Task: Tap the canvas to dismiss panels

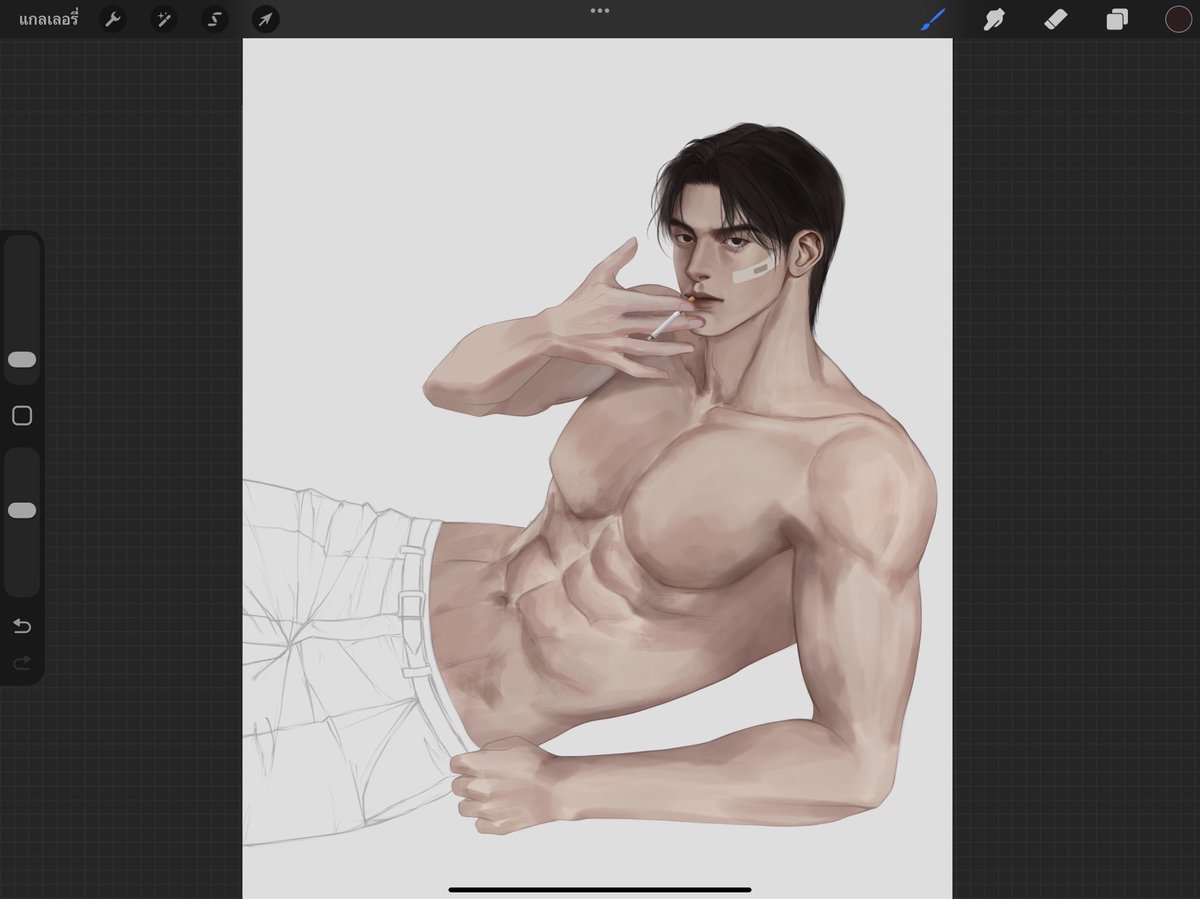Action: coord(600,450)
